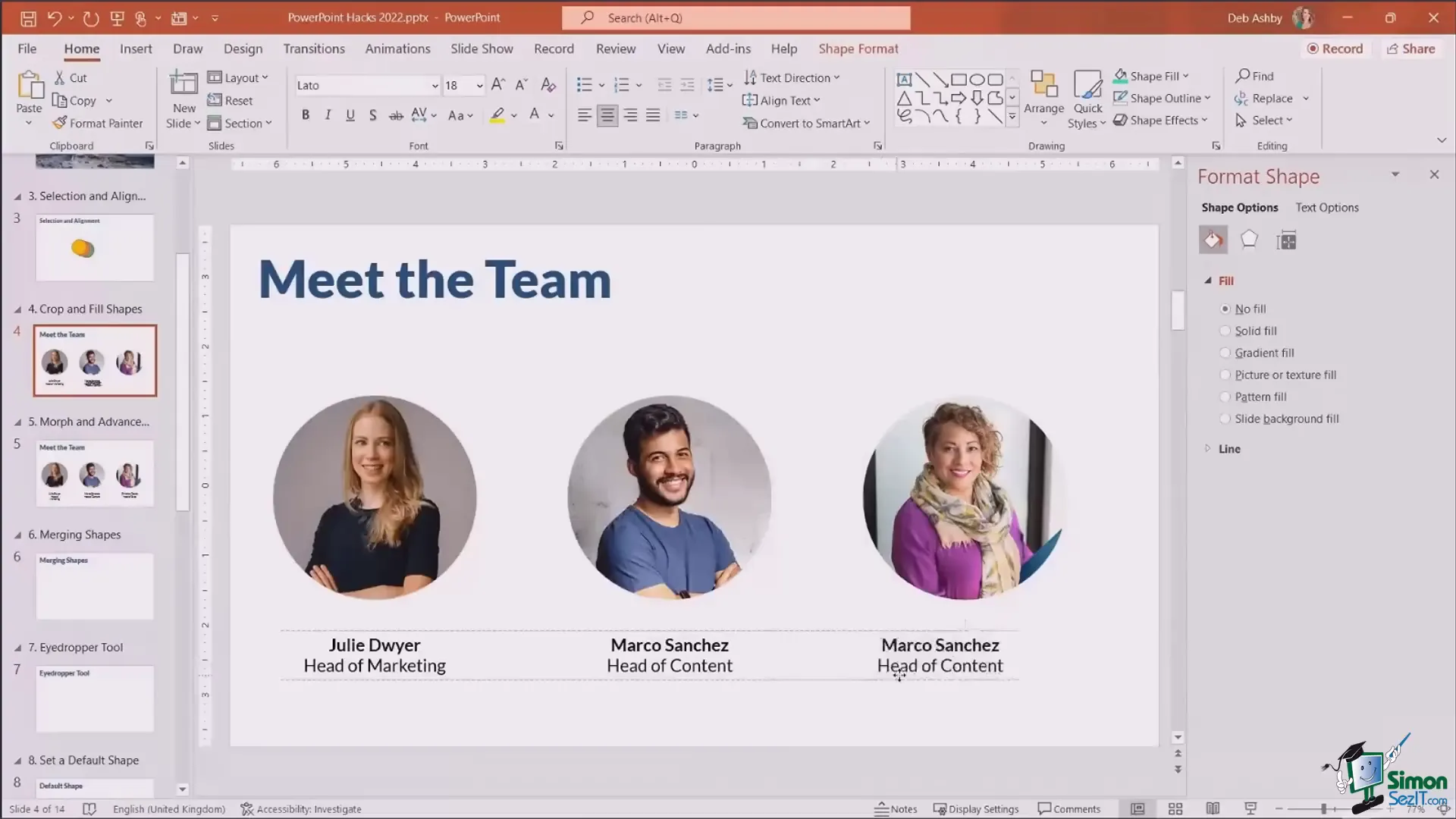Switch to Slide Sorter view in status bar
This screenshot has height=819, width=1456.
(x=1175, y=809)
